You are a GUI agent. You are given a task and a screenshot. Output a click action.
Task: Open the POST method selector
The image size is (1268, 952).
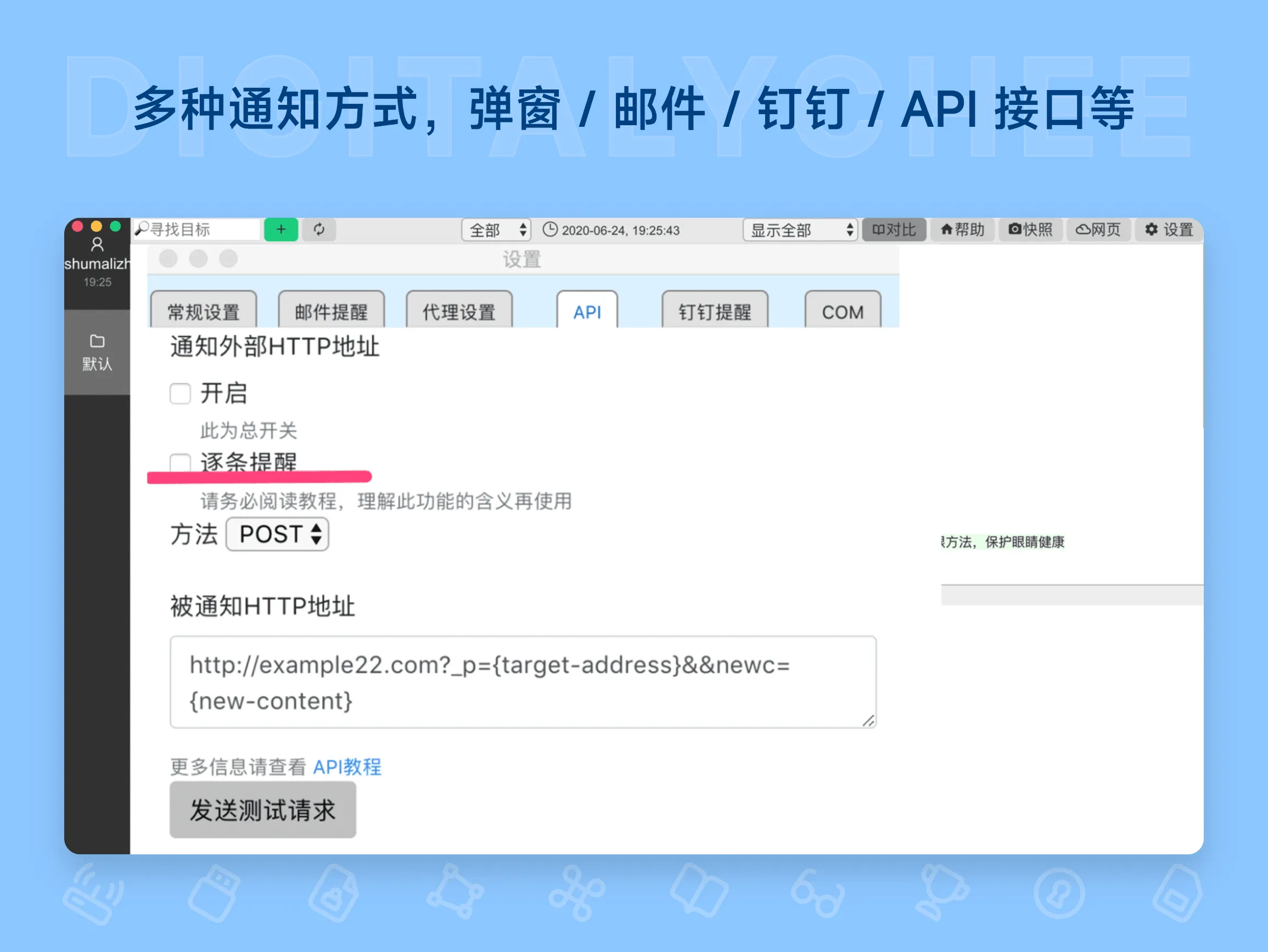pyautogui.click(x=277, y=534)
